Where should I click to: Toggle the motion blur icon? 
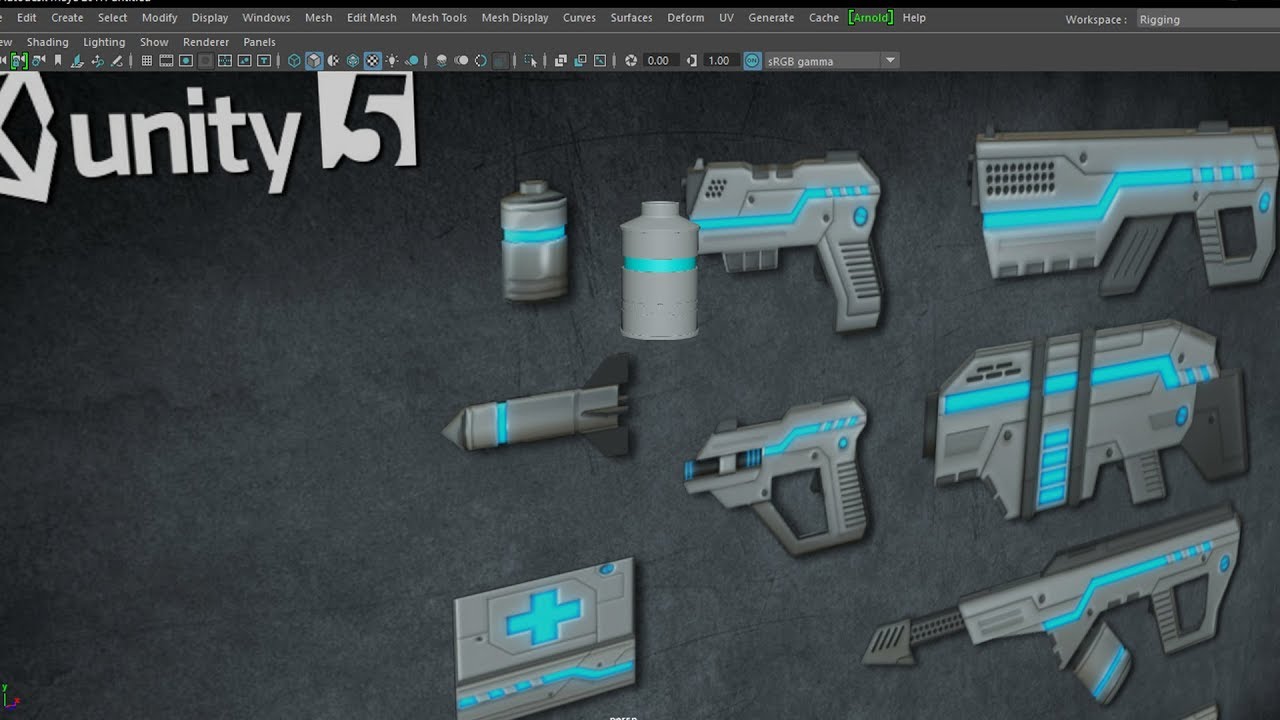461,61
